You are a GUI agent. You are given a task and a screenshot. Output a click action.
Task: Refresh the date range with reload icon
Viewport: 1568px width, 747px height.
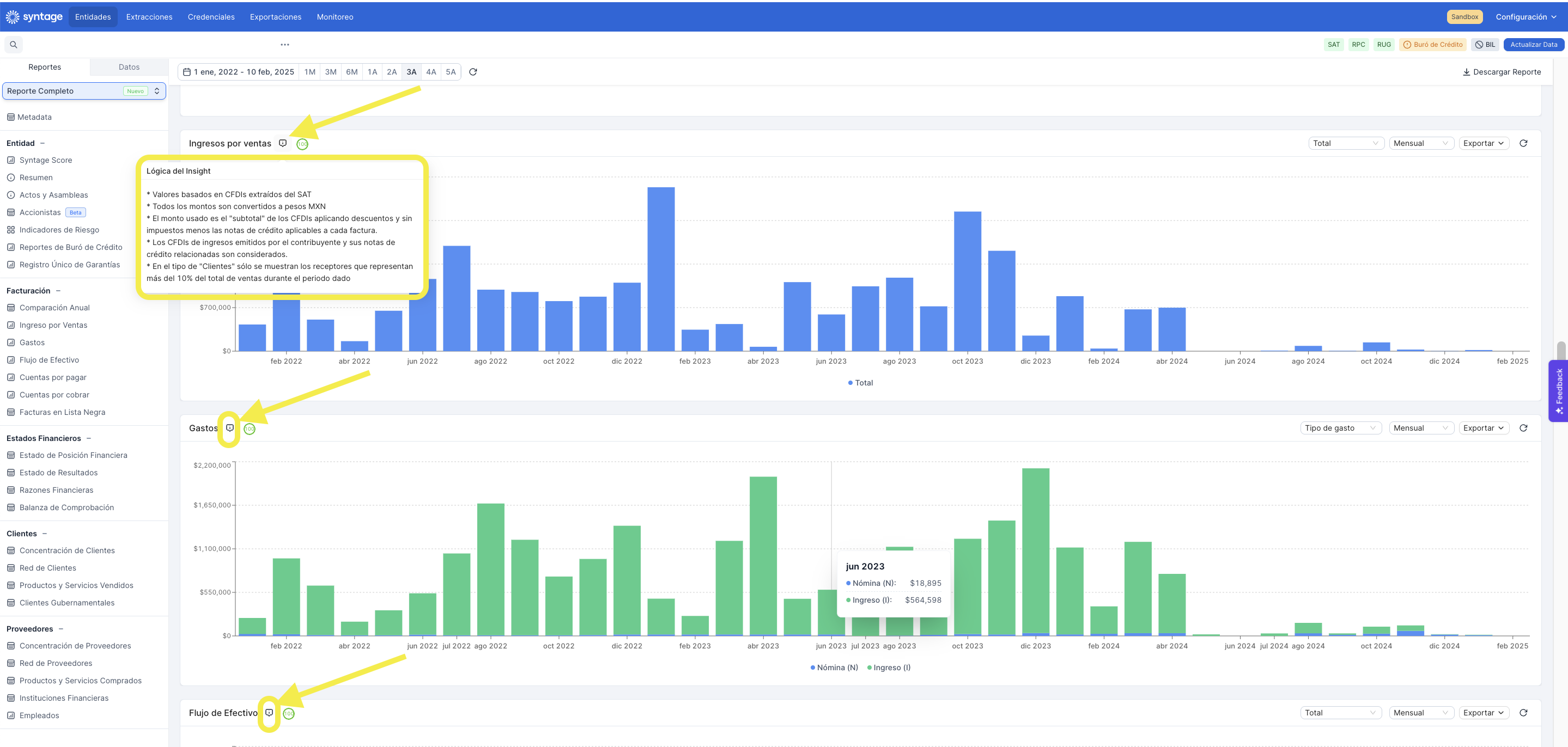[473, 72]
